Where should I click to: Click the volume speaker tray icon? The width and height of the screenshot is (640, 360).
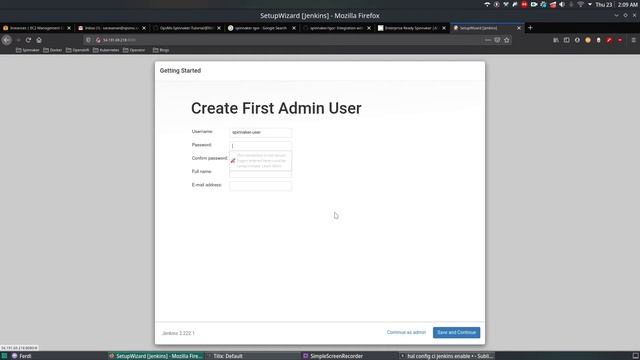point(562,4)
